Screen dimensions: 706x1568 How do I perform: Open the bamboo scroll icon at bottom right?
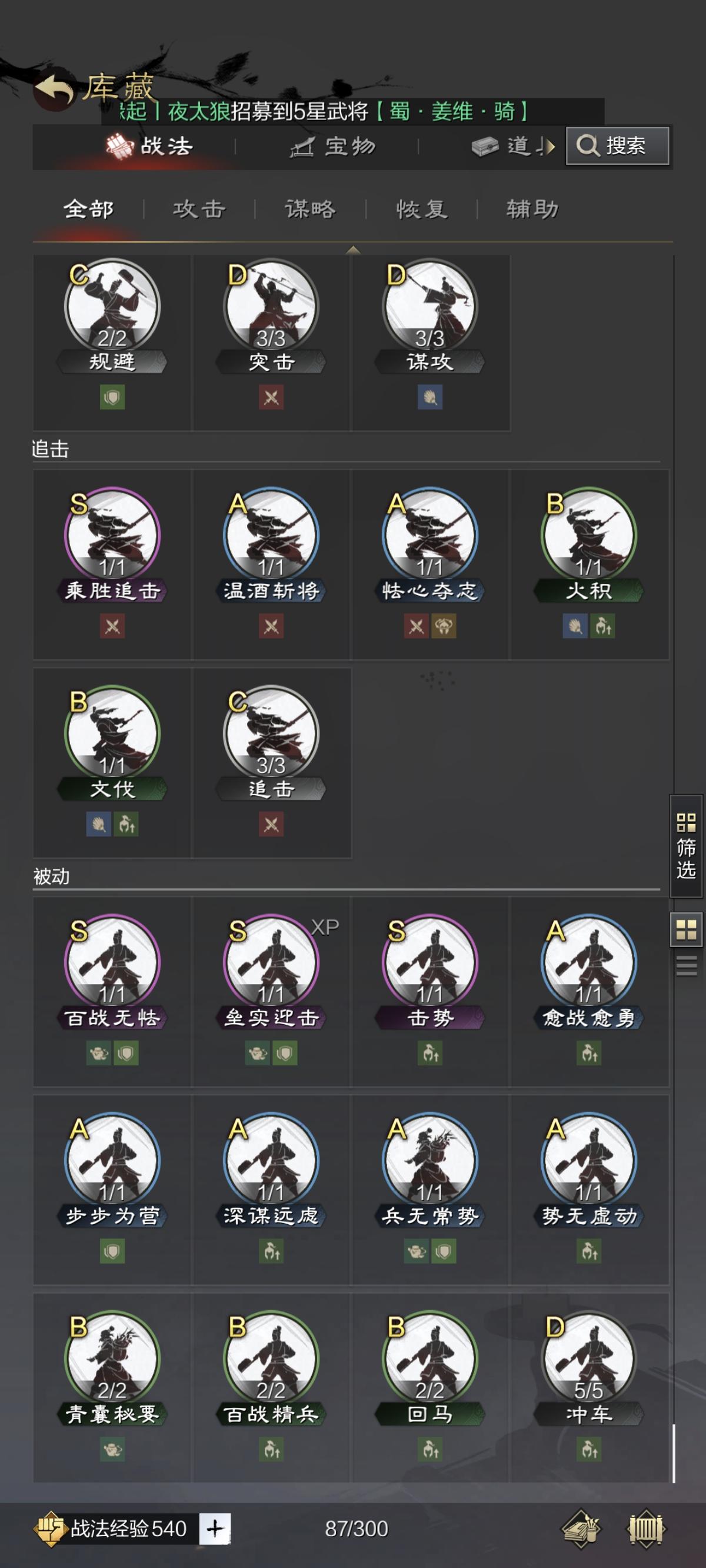647,1529
